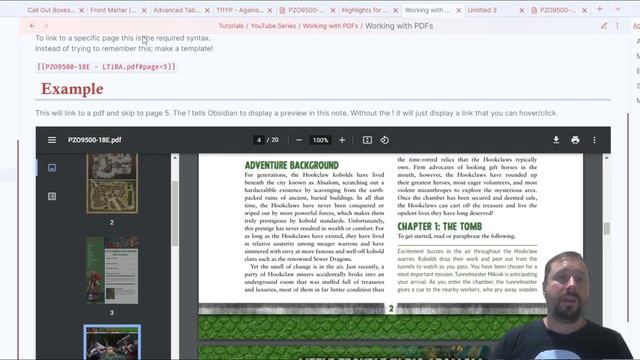
Task: Select the highlighted page 4 thumbnail
Action: (112, 342)
